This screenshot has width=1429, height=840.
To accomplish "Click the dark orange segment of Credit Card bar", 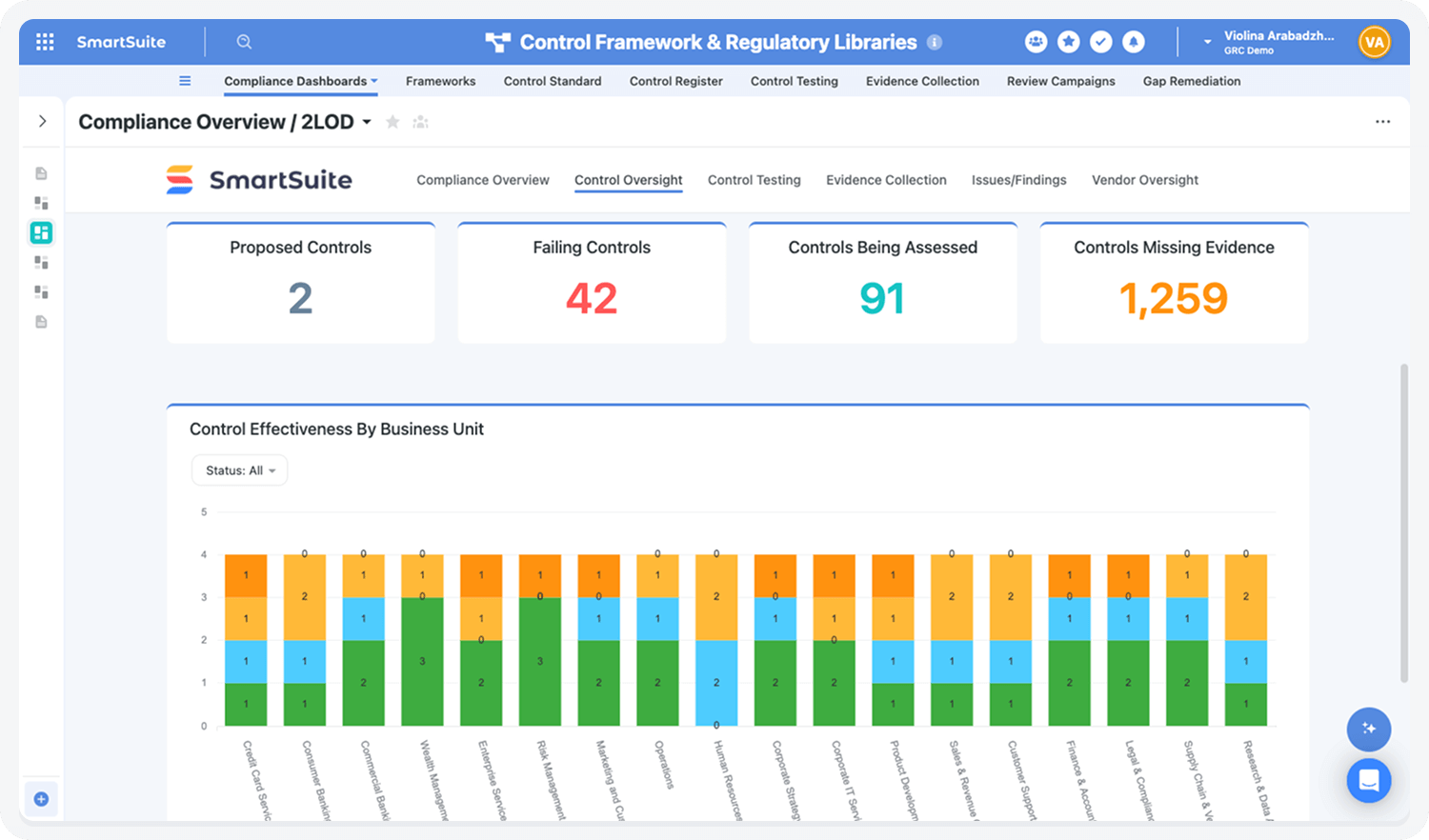I will [246, 576].
